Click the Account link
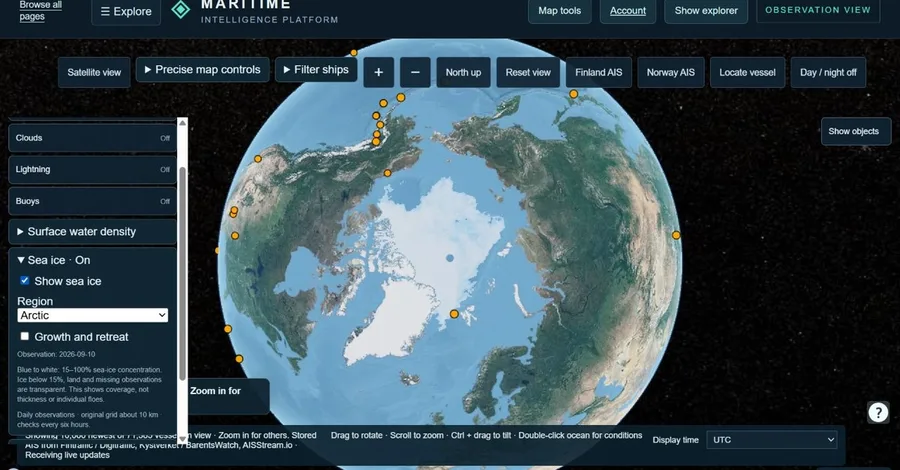This screenshot has width=900, height=470. 628,11
